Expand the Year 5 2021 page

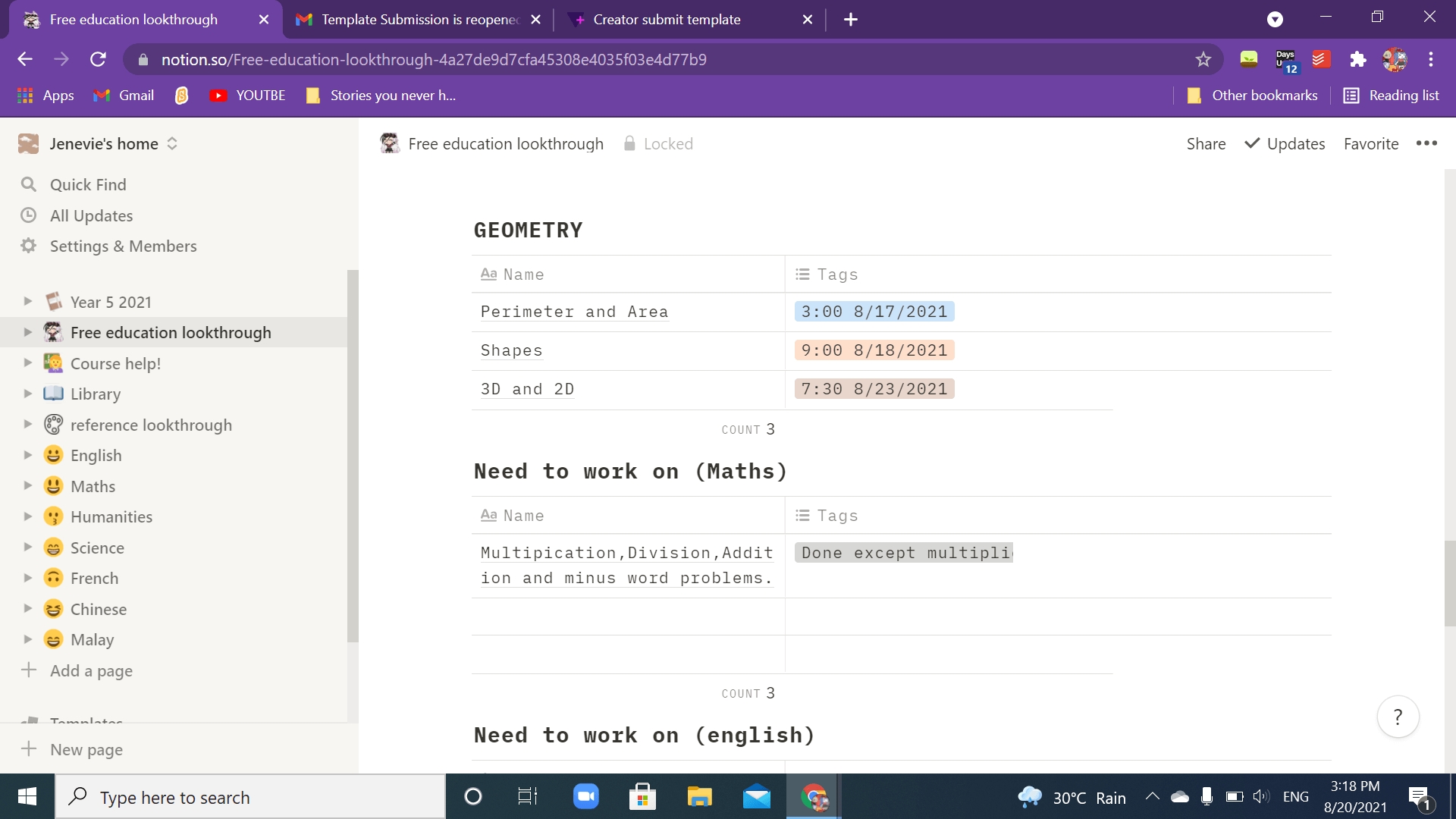28,301
